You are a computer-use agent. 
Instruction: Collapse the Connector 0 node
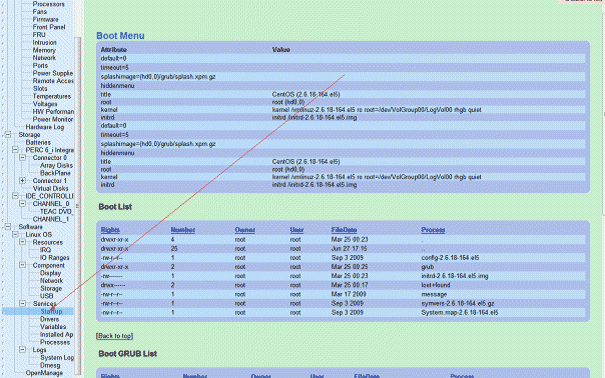[22, 158]
